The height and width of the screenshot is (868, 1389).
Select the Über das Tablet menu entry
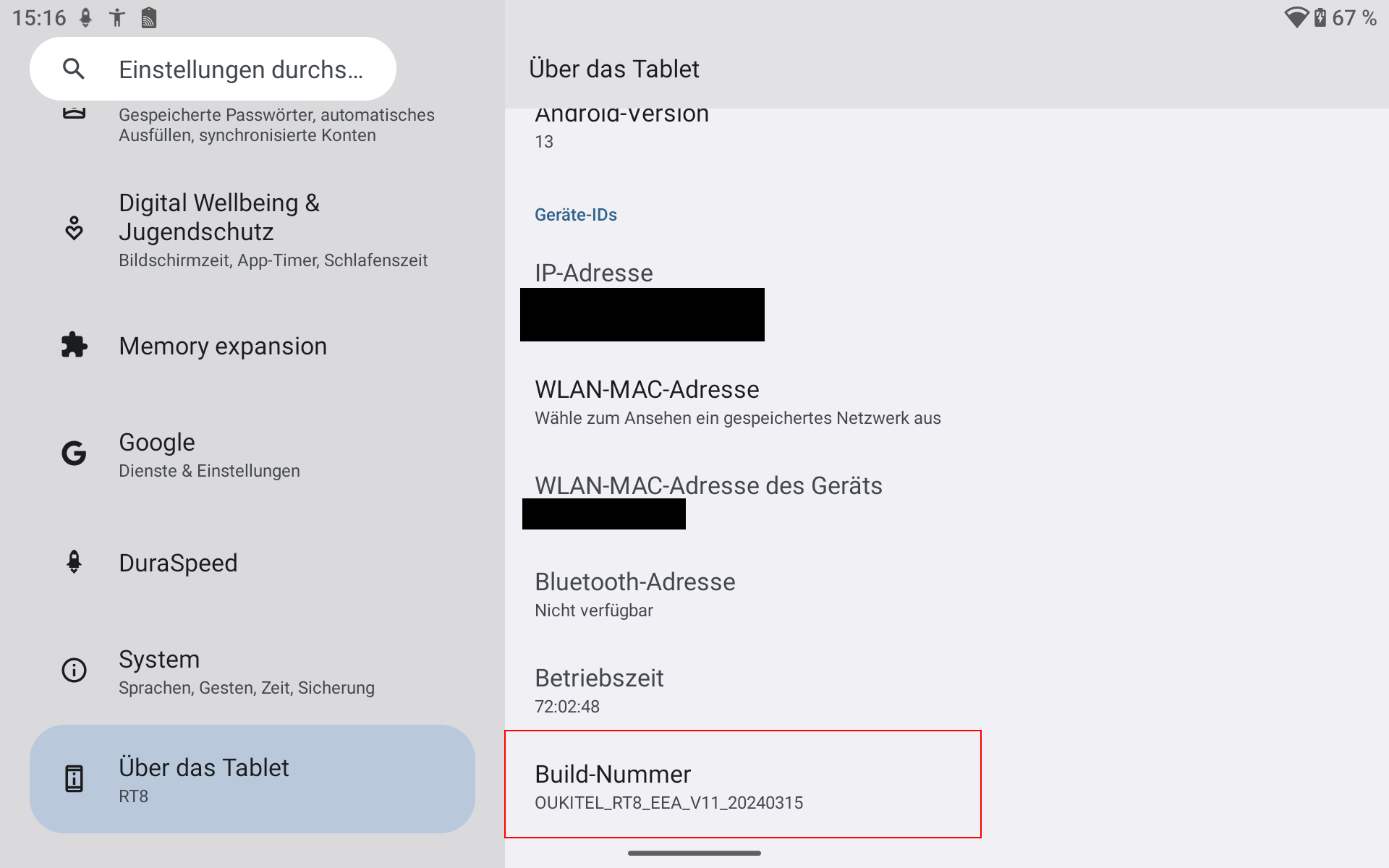(x=252, y=779)
